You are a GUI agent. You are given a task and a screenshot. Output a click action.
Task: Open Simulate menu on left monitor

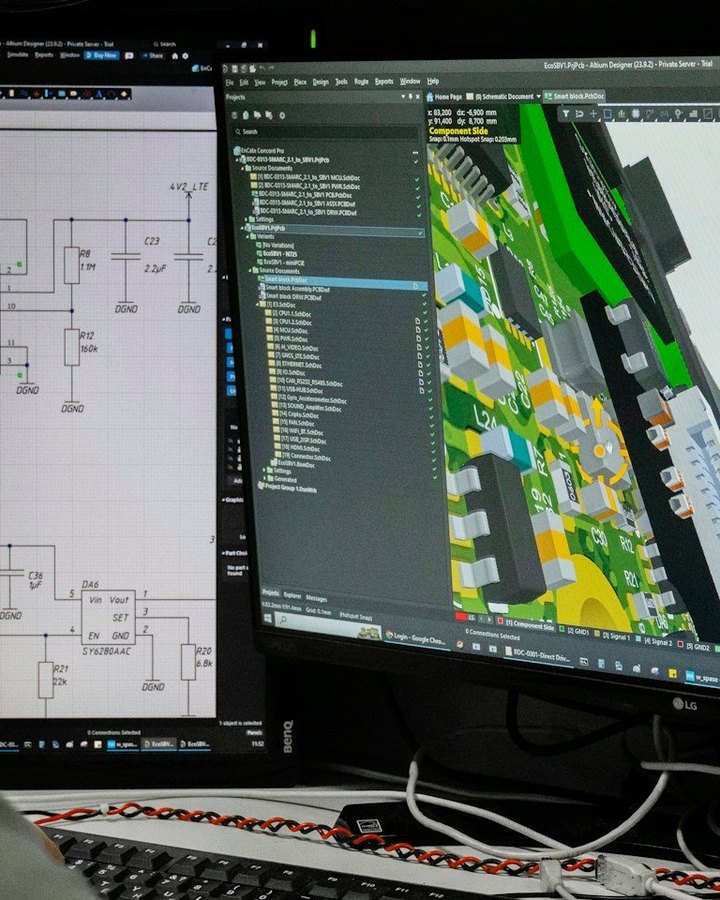[x=18, y=55]
